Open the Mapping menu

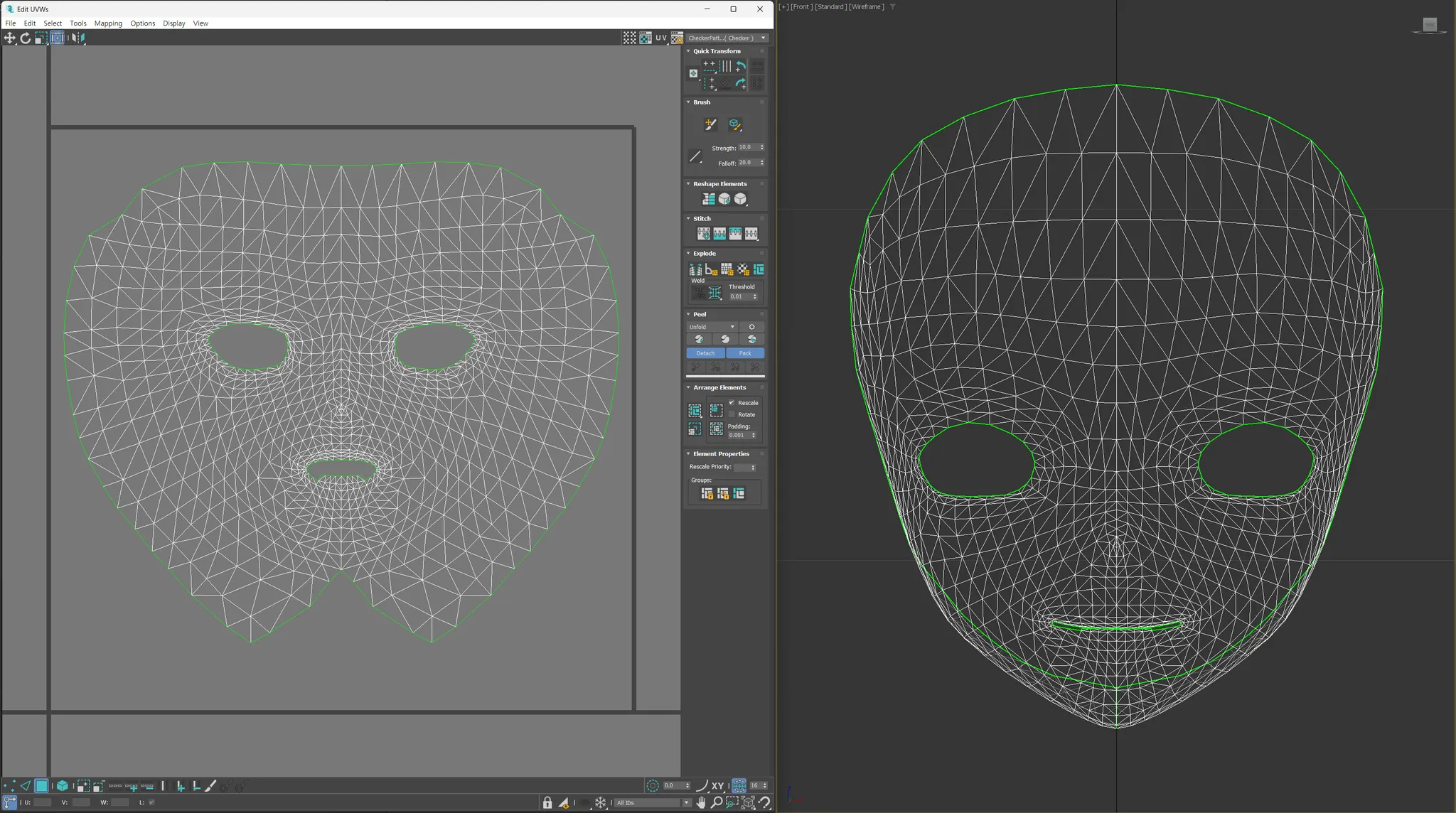(x=108, y=23)
